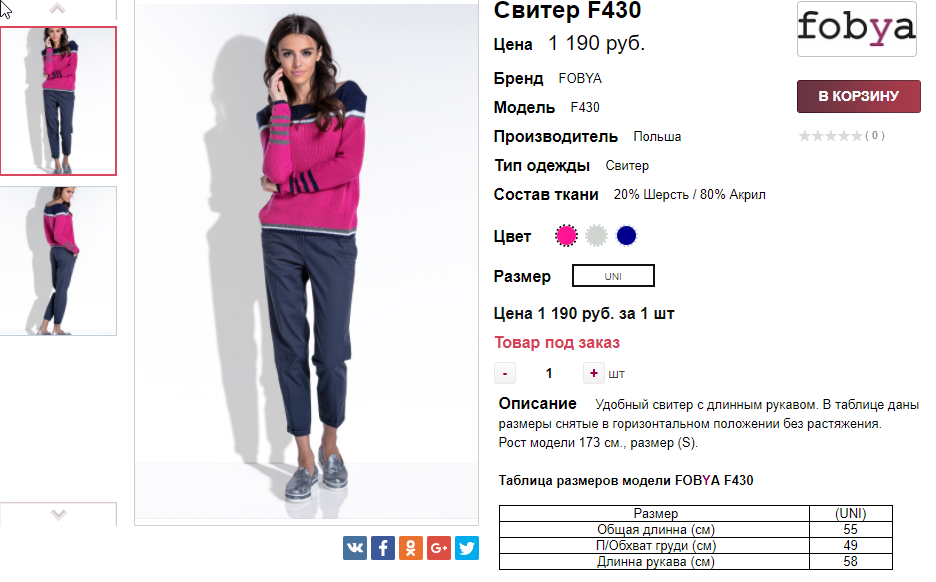Viewport: 936px width, 582px height.
Task: Open first front-view sweater thumbnail
Action: pos(58,101)
